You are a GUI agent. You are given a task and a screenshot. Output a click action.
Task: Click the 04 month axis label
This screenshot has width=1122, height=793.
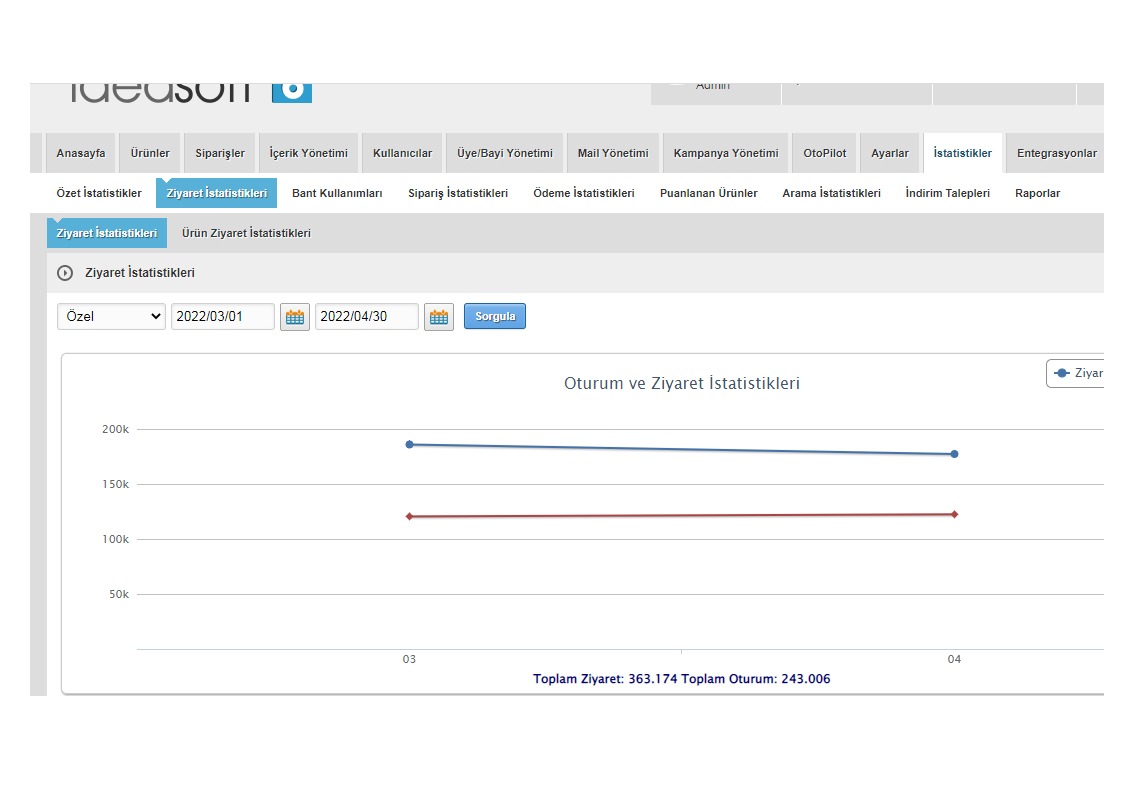click(955, 659)
